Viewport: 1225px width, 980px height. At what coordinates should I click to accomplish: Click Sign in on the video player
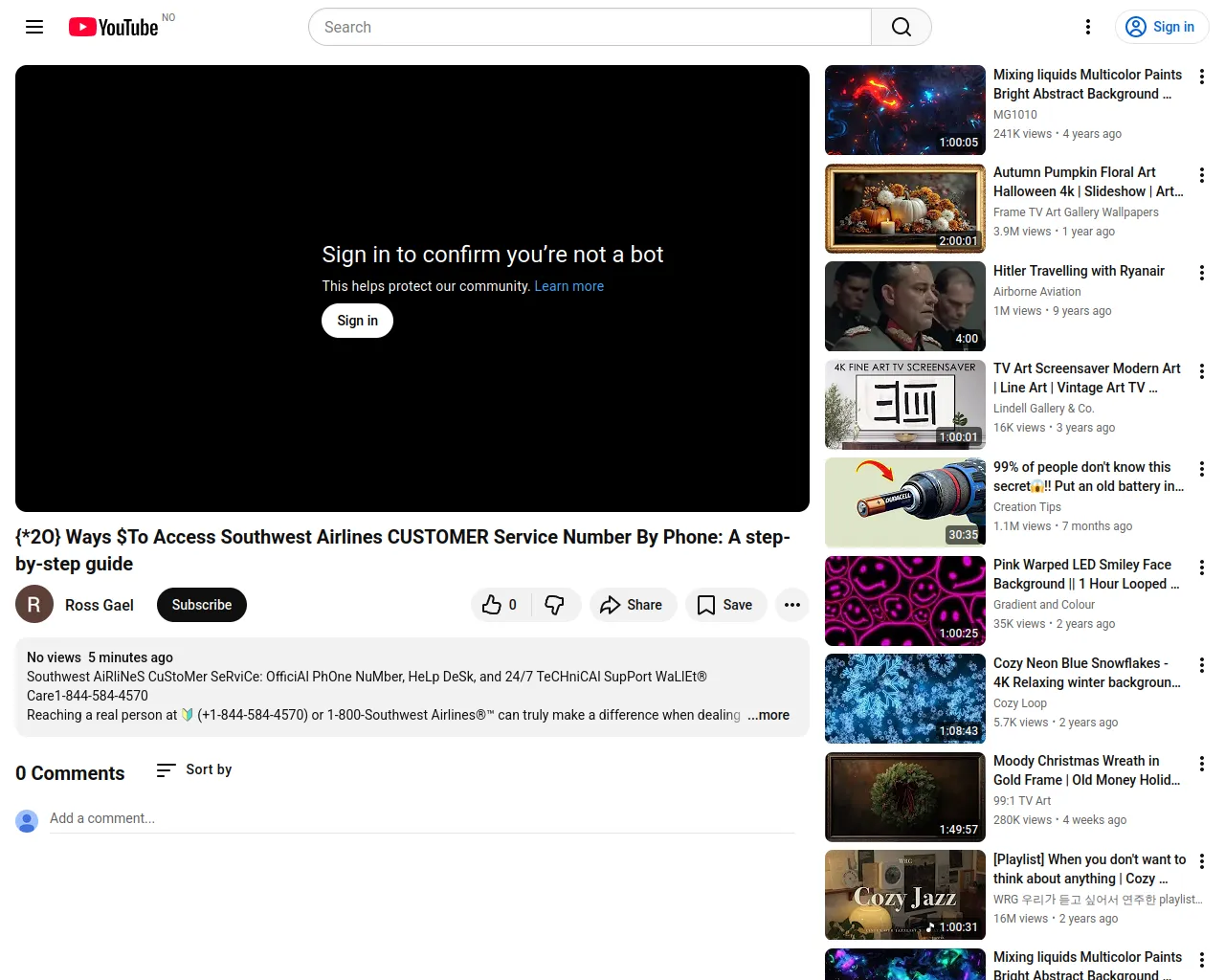click(x=357, y=321)
